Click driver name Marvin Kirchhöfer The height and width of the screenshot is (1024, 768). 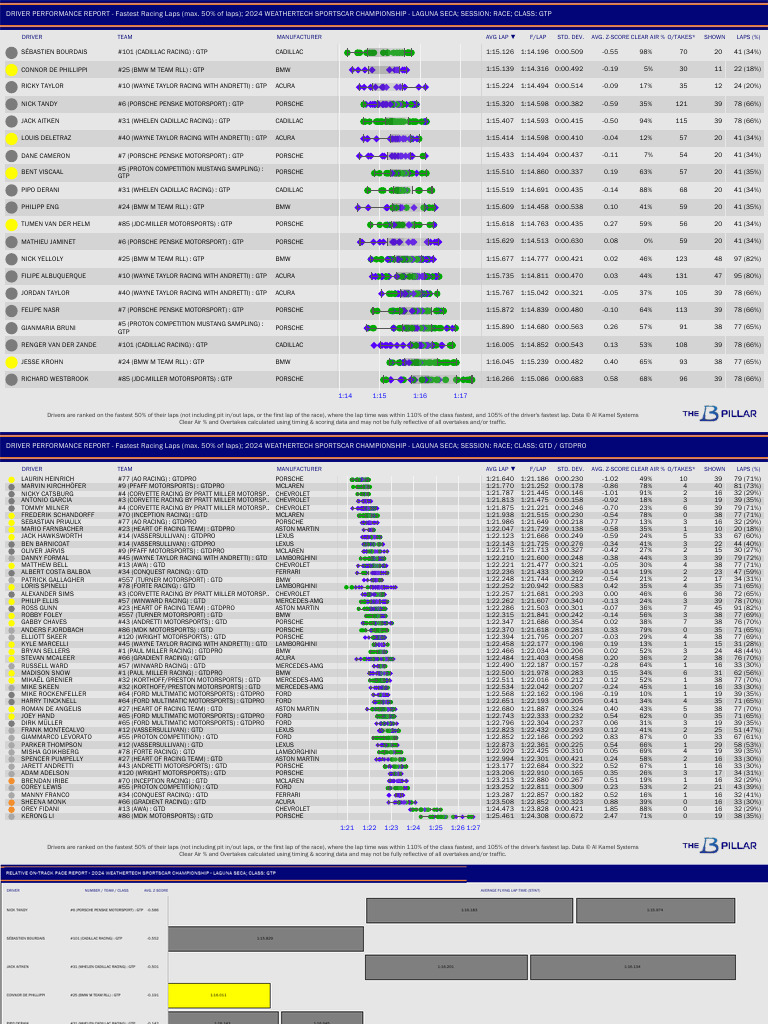54,486
